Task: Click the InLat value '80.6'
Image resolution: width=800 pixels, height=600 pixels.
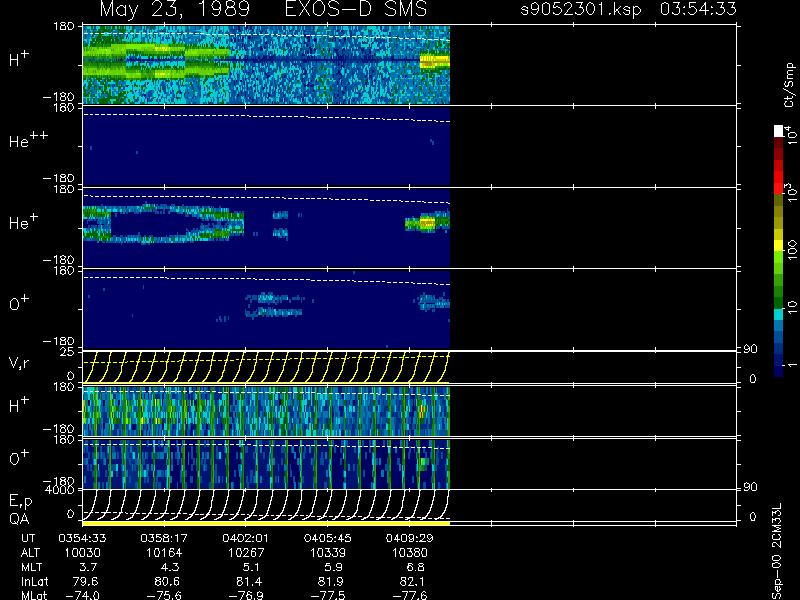Action: [x=167, y=581]
